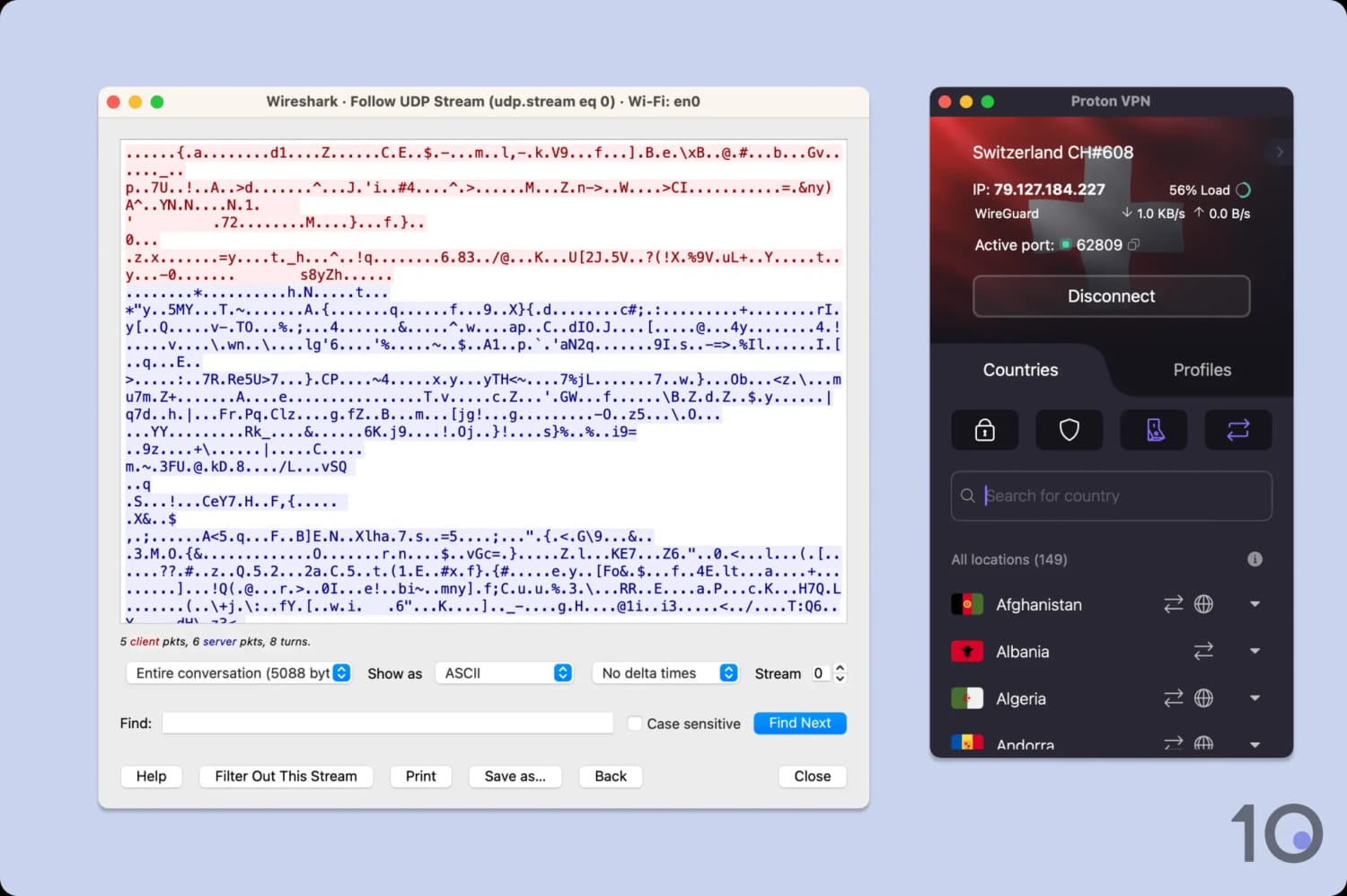The image size is (1347, 896).
Task: Open the Entire conversation dropdown
Action: coord(239,672)
